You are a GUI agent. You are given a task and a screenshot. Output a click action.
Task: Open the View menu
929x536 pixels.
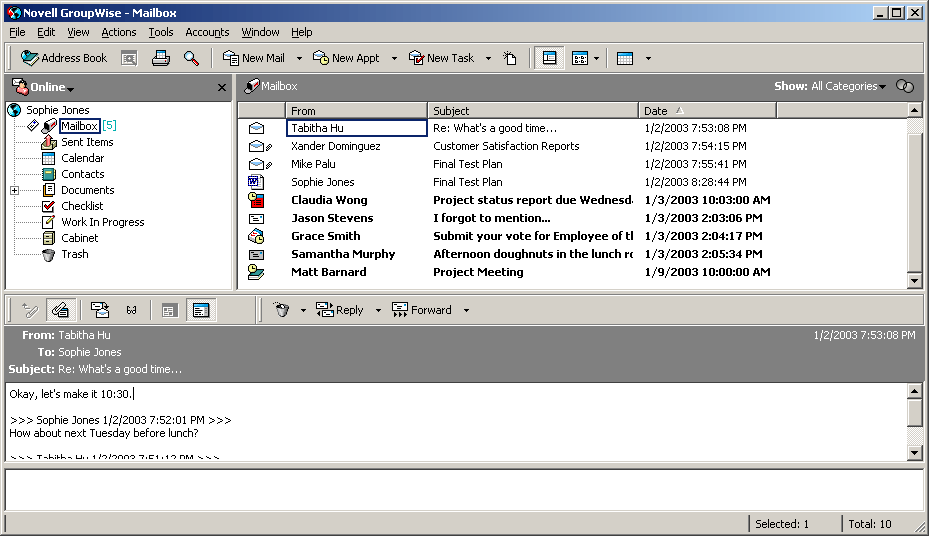pyautogui.click(x=78, y=32)
